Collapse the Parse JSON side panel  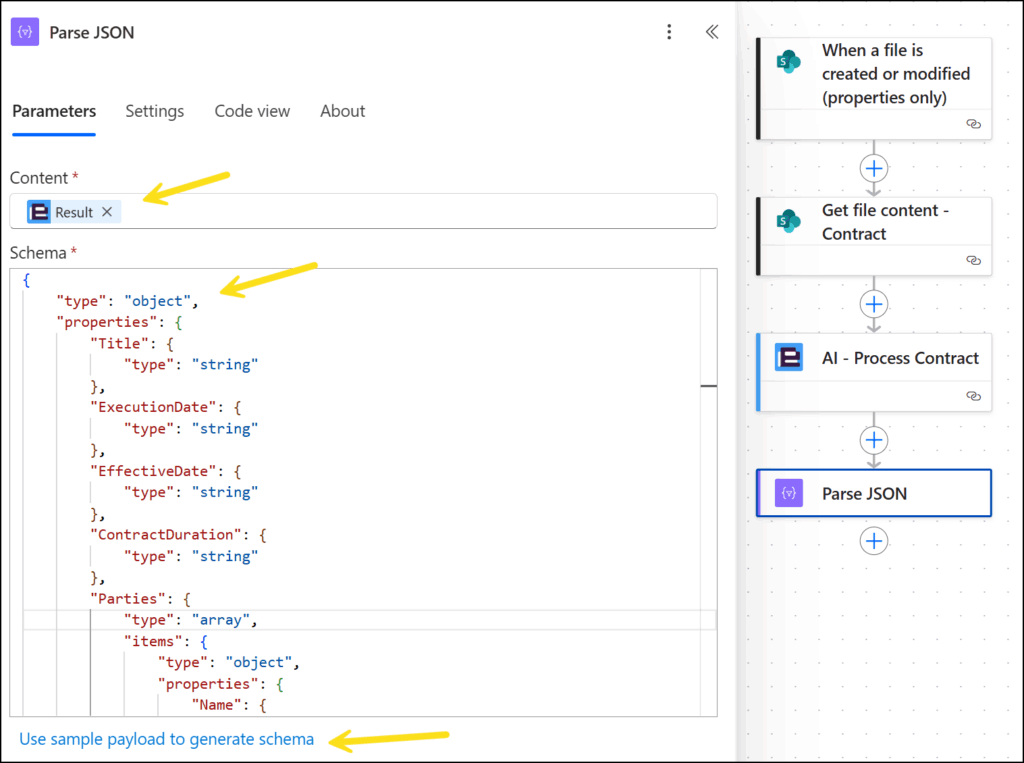click(712, 32)
